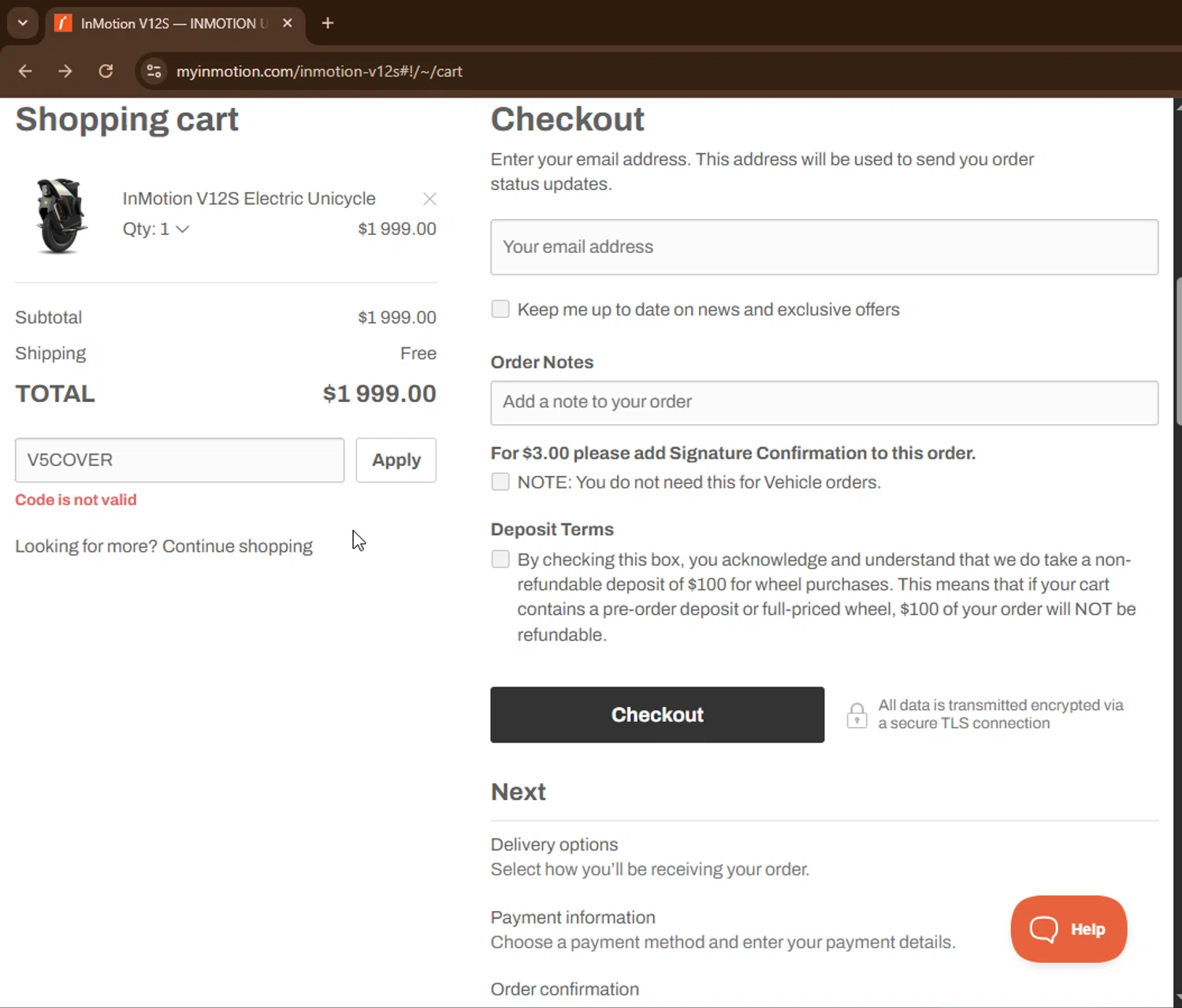Open a new browser tab with plus icon

click(x=328, y=23)
